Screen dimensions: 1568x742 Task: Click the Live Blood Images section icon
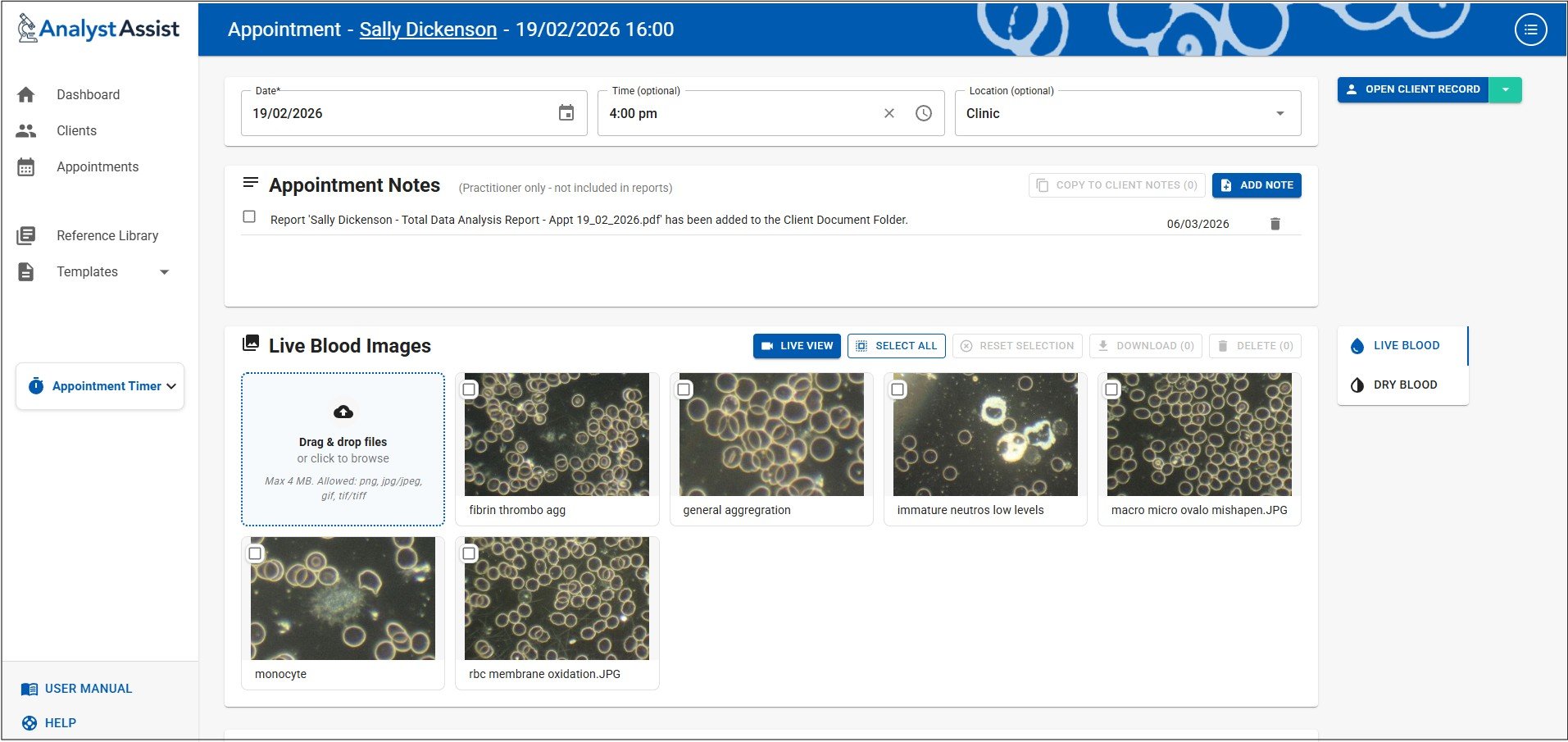coord(251,344)
